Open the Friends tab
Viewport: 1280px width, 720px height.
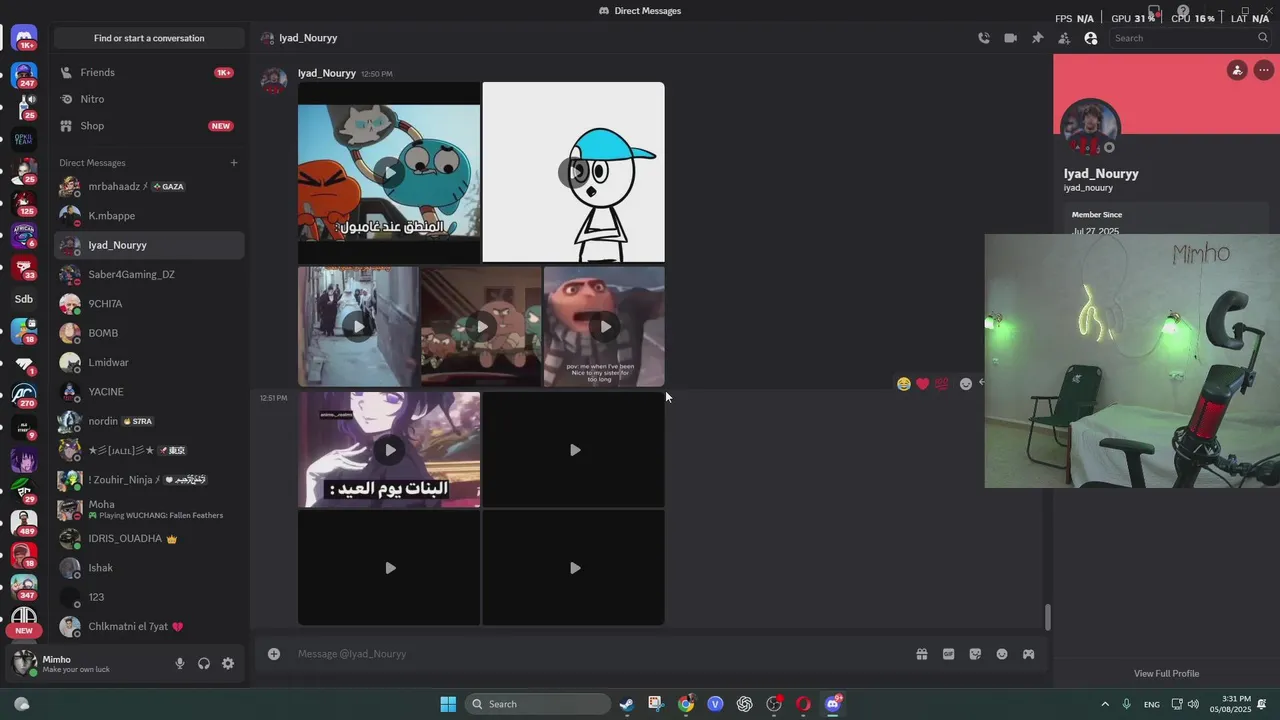(x=149, y=72)
